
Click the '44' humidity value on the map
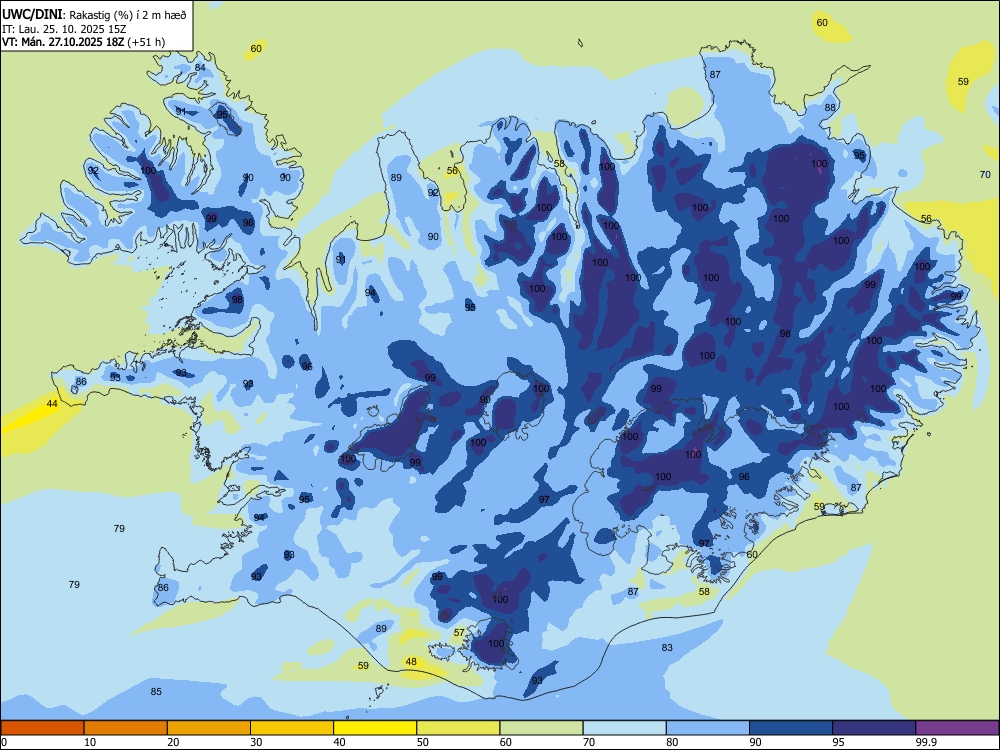click(52, 404)
